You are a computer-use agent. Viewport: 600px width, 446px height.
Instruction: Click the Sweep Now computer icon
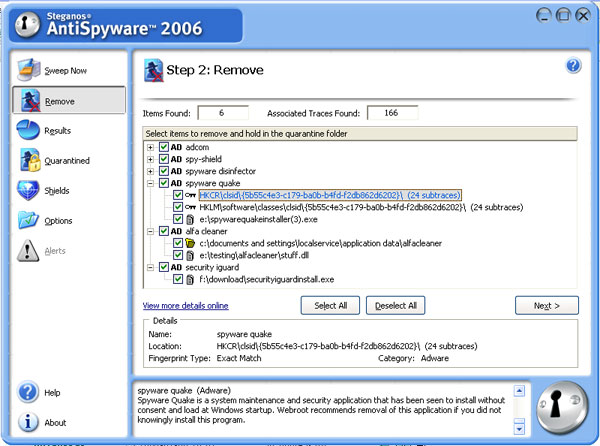point(29,70)
